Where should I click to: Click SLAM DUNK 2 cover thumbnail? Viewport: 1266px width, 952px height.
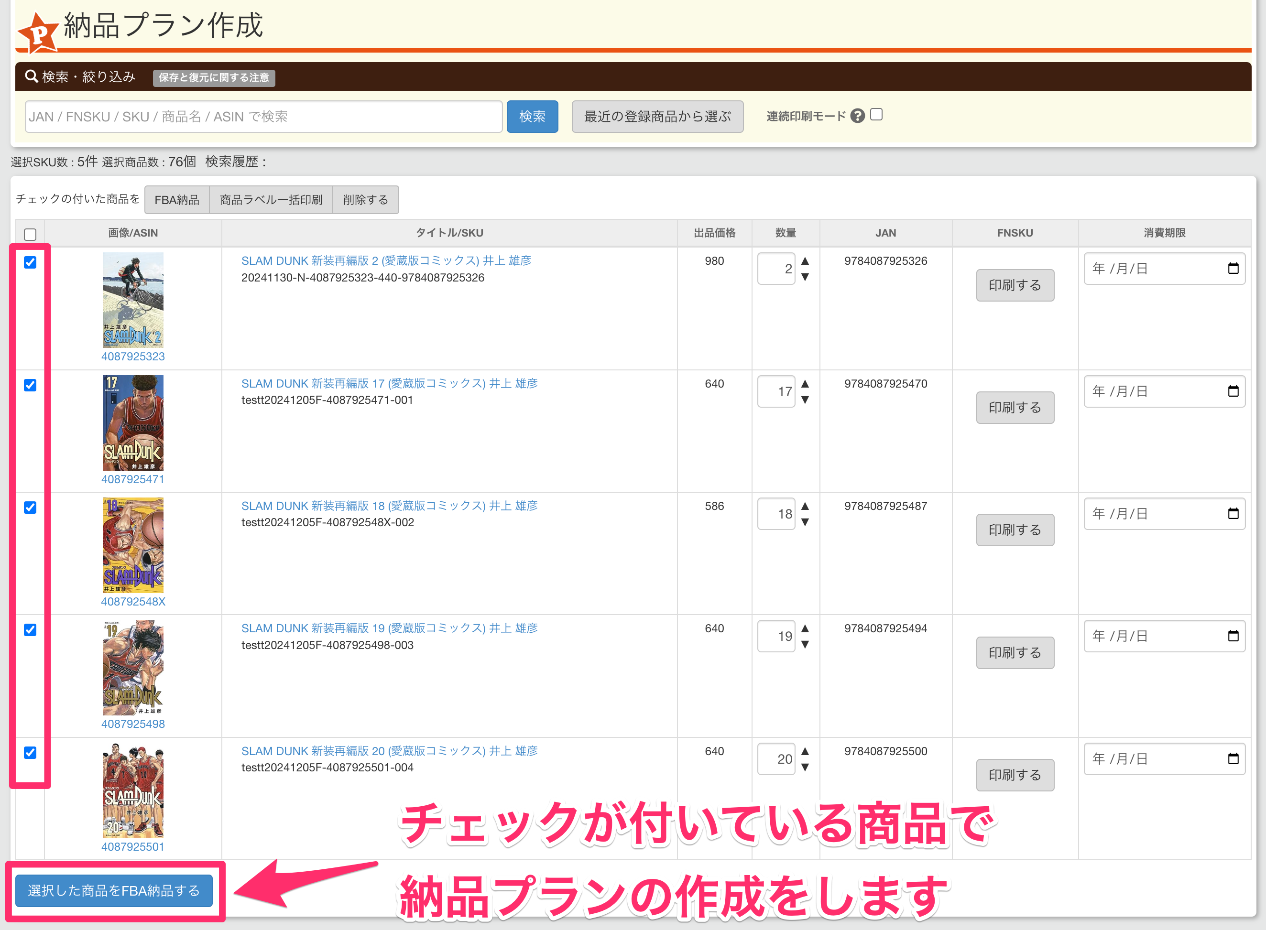coord(133,300)
